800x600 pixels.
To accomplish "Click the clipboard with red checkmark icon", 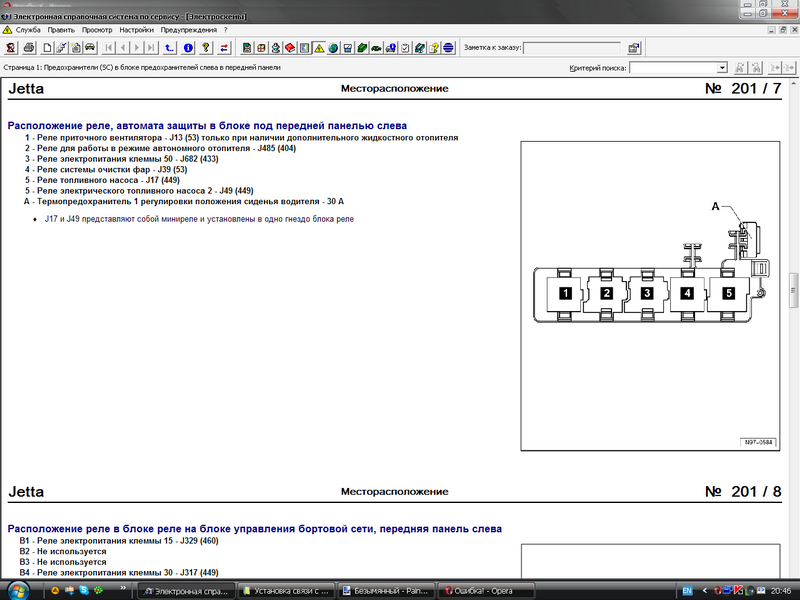I will coord(405,48).
